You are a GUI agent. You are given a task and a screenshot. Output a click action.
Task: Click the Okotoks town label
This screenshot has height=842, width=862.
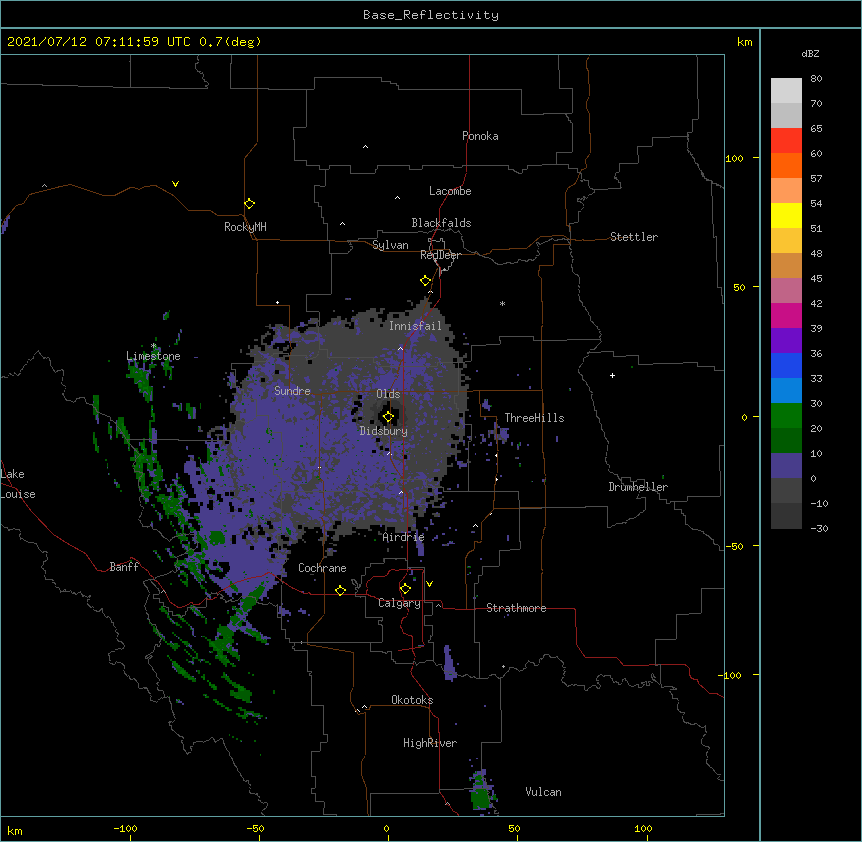click(412, 700)
